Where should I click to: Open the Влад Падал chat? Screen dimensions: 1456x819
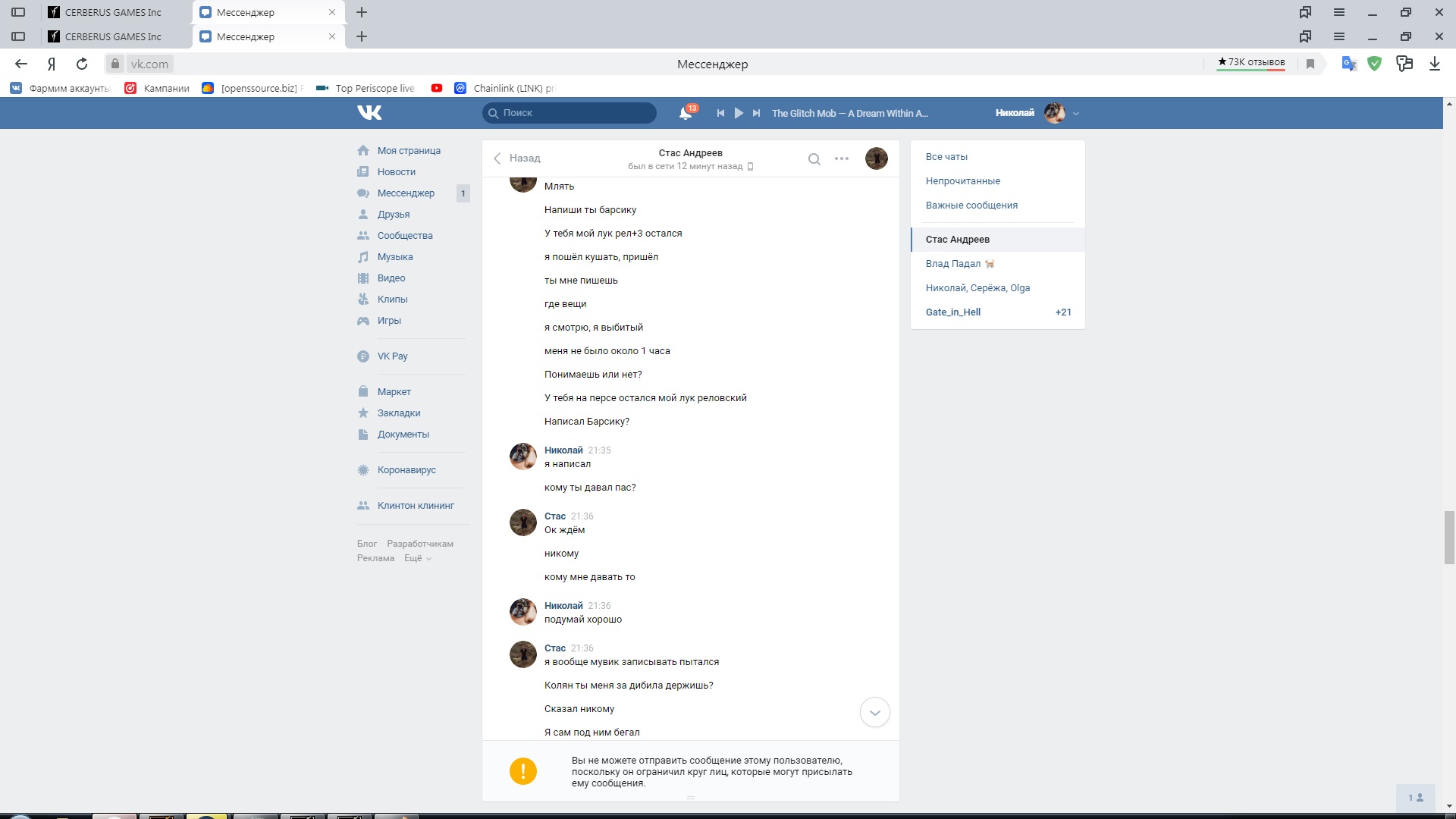(x=998, y=263)
